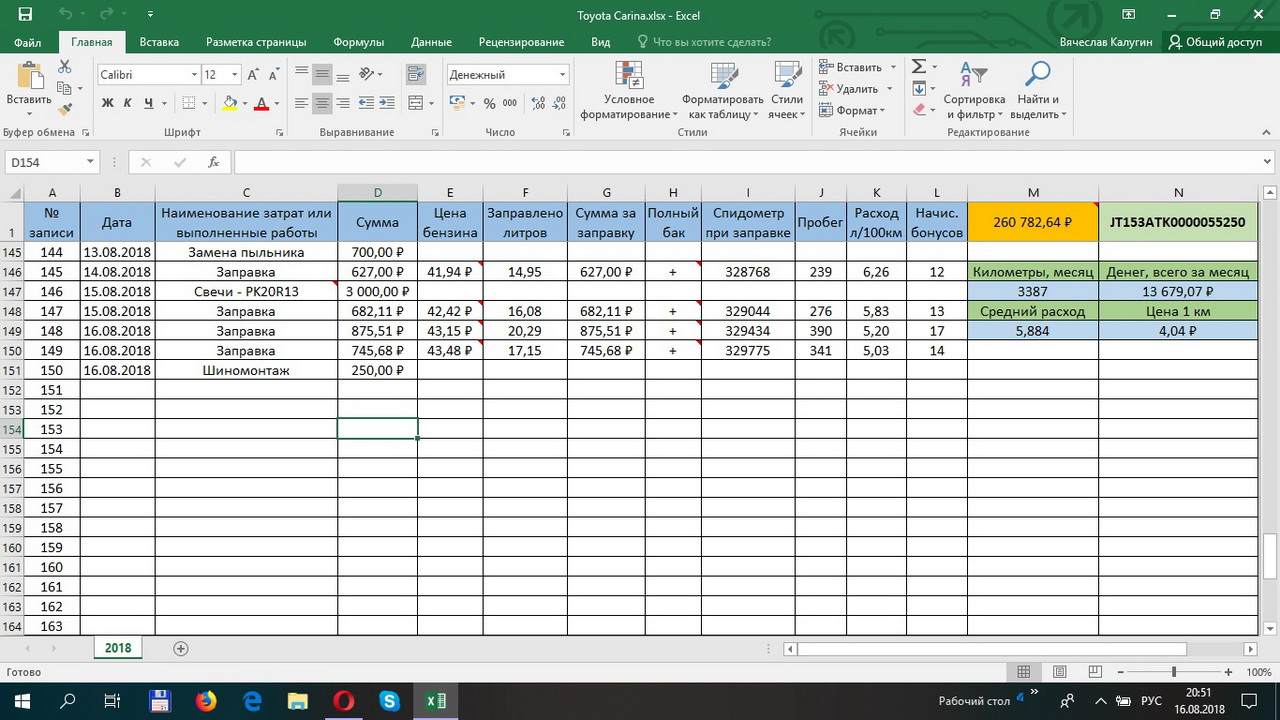
Task: Click the Общий доступ share button
Action: point(1215,42)
